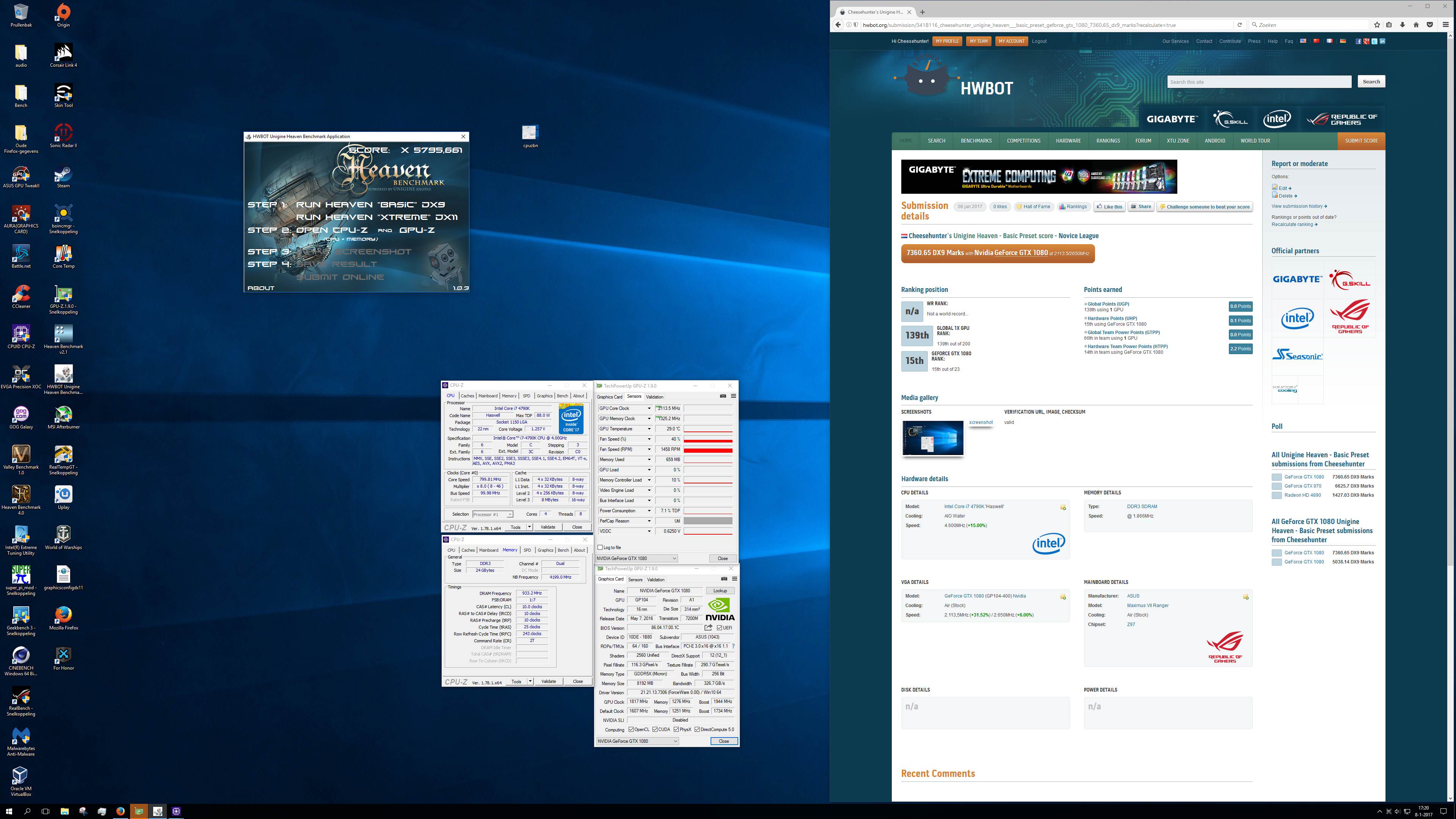Viewport: 1456px width, 819px height.
Task: Open the Firefox downloads arrow icon
Action: (1402, 25)
